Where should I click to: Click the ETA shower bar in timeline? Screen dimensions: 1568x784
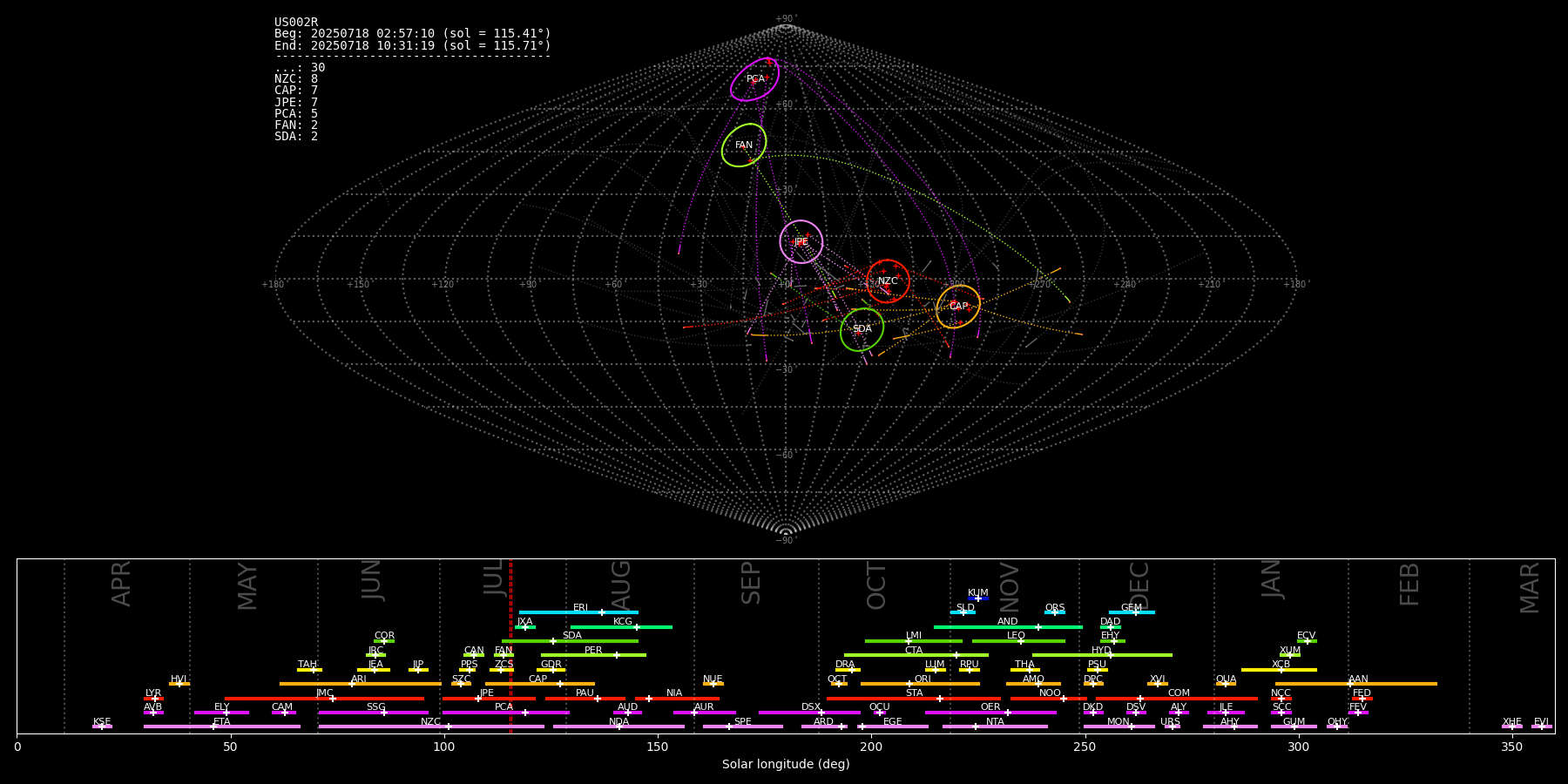click(x=222, y=727)
